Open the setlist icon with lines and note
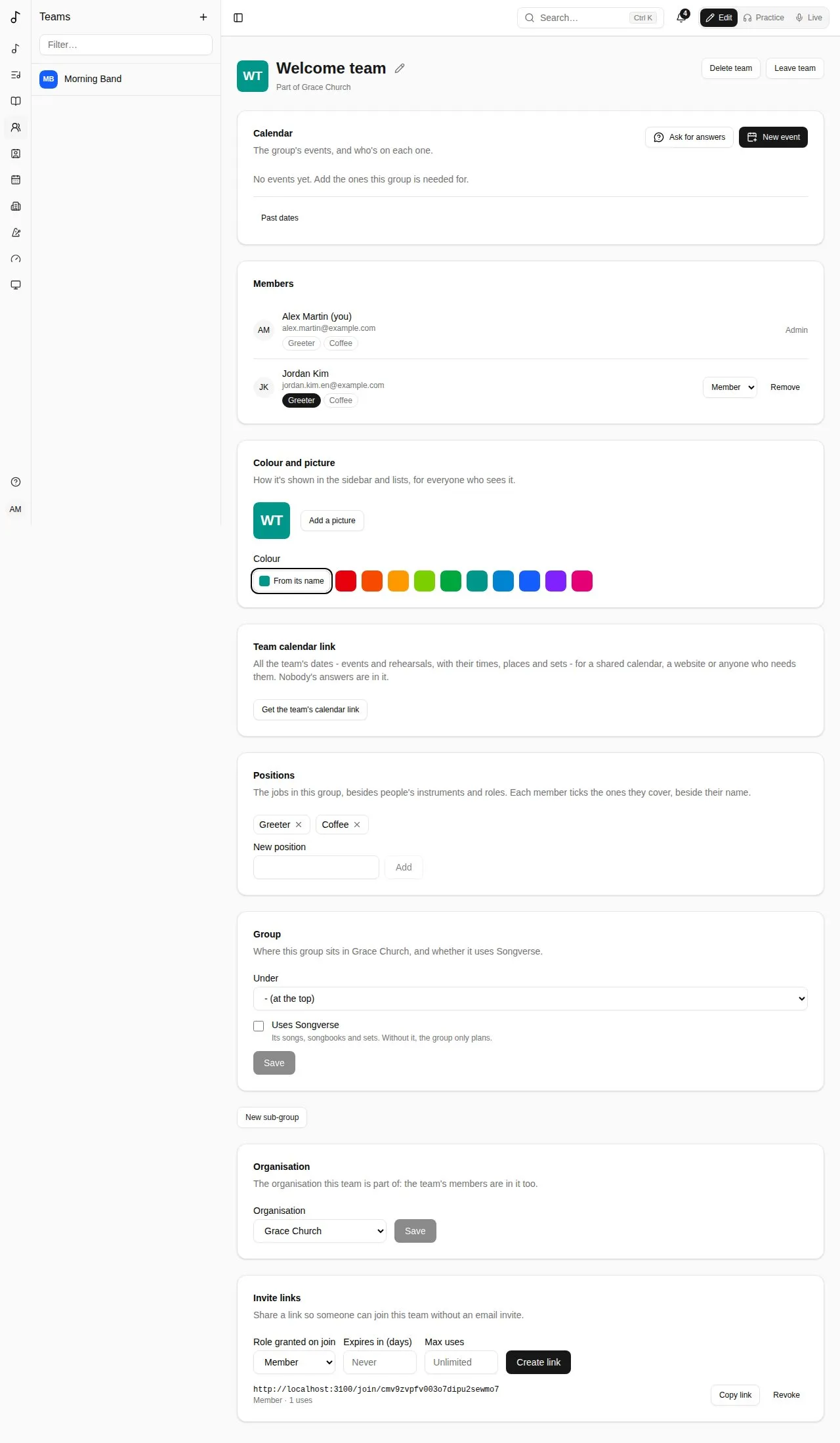 click(x=16, y=75)
